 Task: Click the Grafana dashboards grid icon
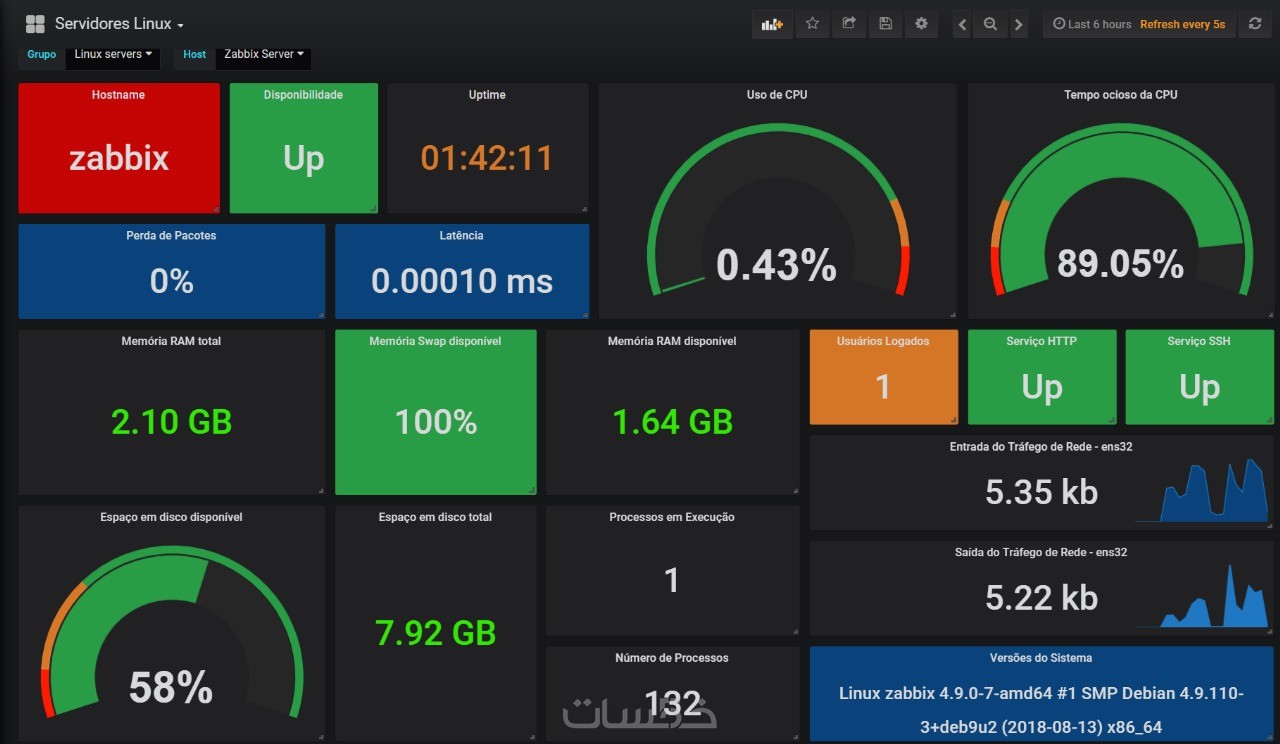[x=35, y=24]
